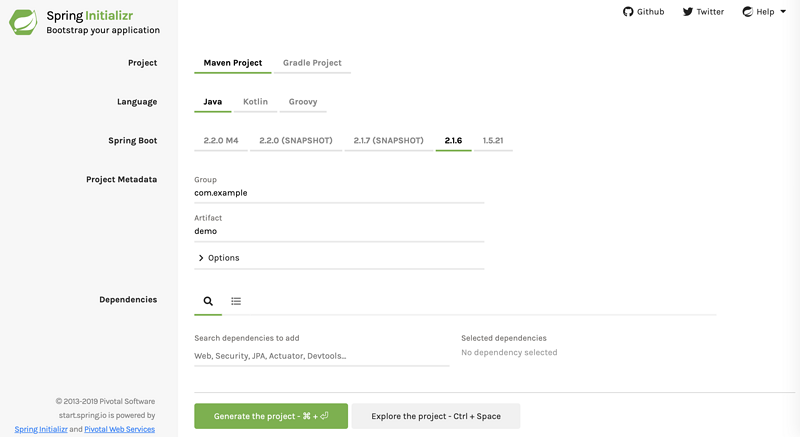Viewport: 800px width, 437px height.
Task: Open the Pivotal Web Services link
Action: pyautogui.click(x=119, y=429)
